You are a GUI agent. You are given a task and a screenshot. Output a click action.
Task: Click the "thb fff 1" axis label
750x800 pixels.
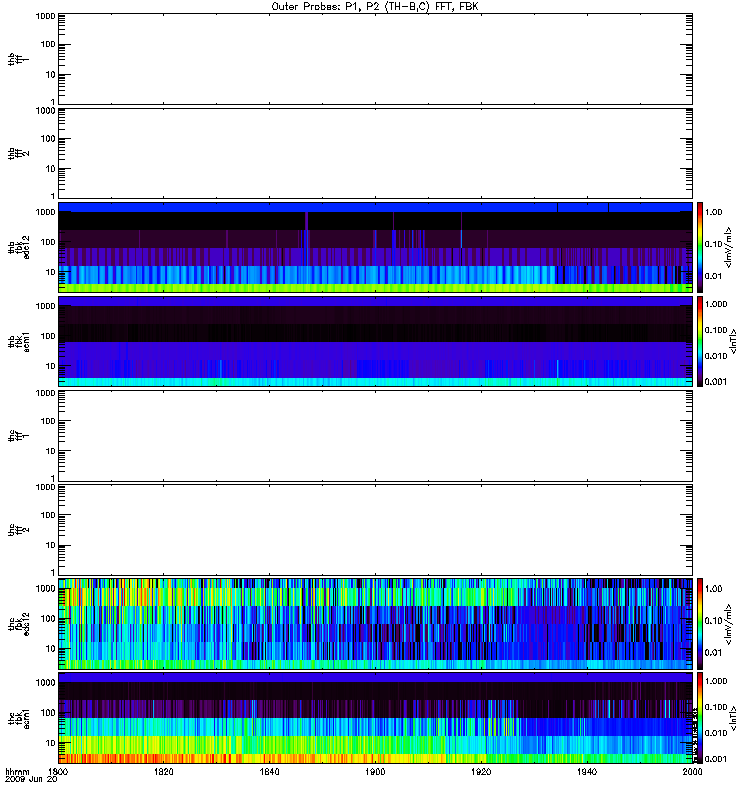[19, 59]
